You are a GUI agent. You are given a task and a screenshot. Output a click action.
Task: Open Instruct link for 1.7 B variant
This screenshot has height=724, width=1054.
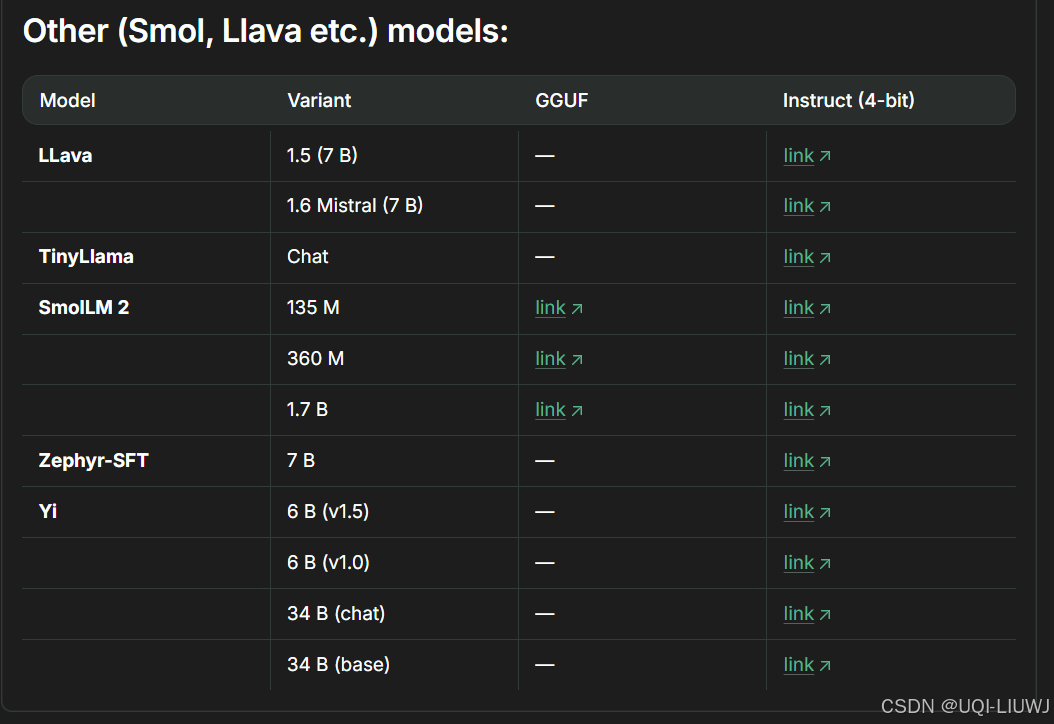point(807,410)
